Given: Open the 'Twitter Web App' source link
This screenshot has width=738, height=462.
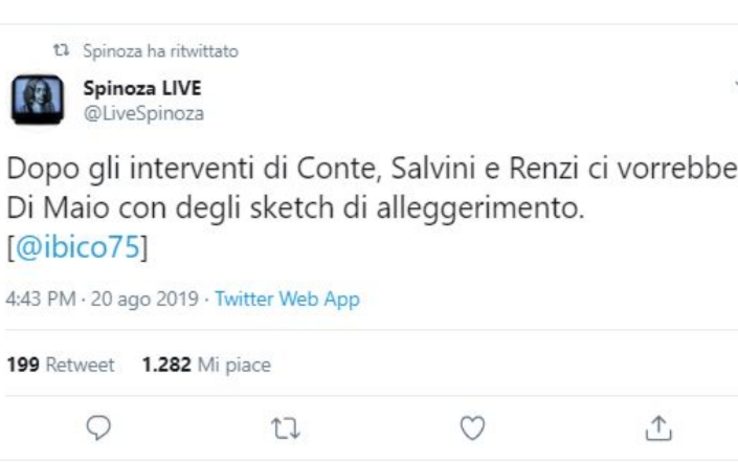Looking at the screenshot, I should pos(287,299).
